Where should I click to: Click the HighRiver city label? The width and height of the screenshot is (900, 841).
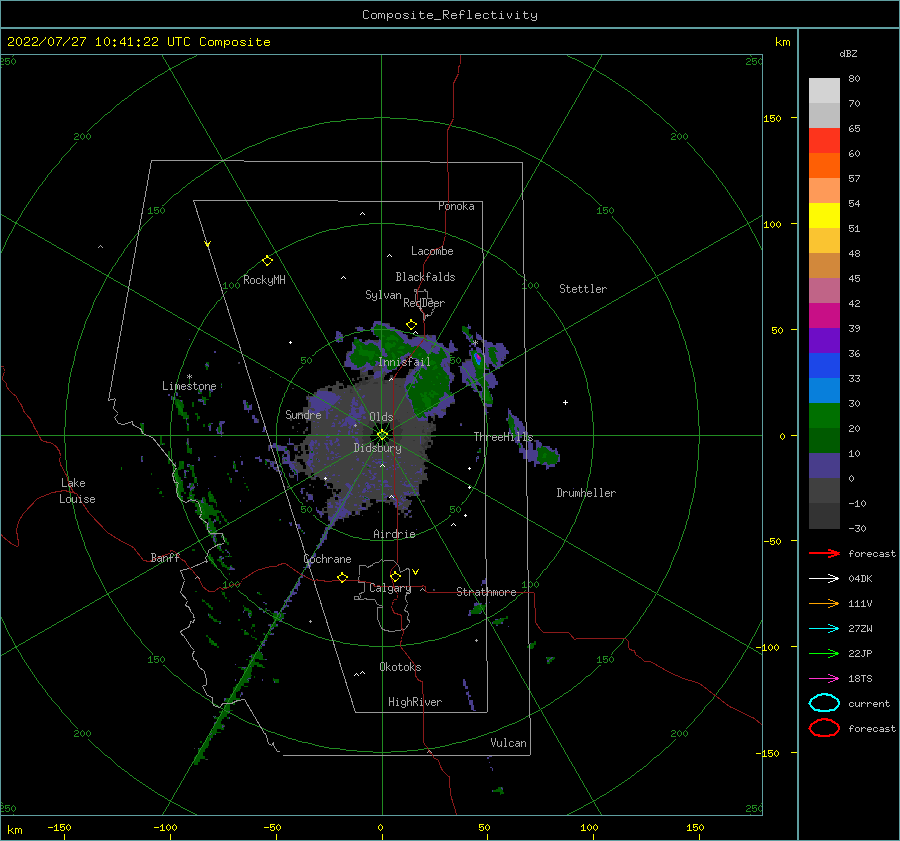coord(415,702)
